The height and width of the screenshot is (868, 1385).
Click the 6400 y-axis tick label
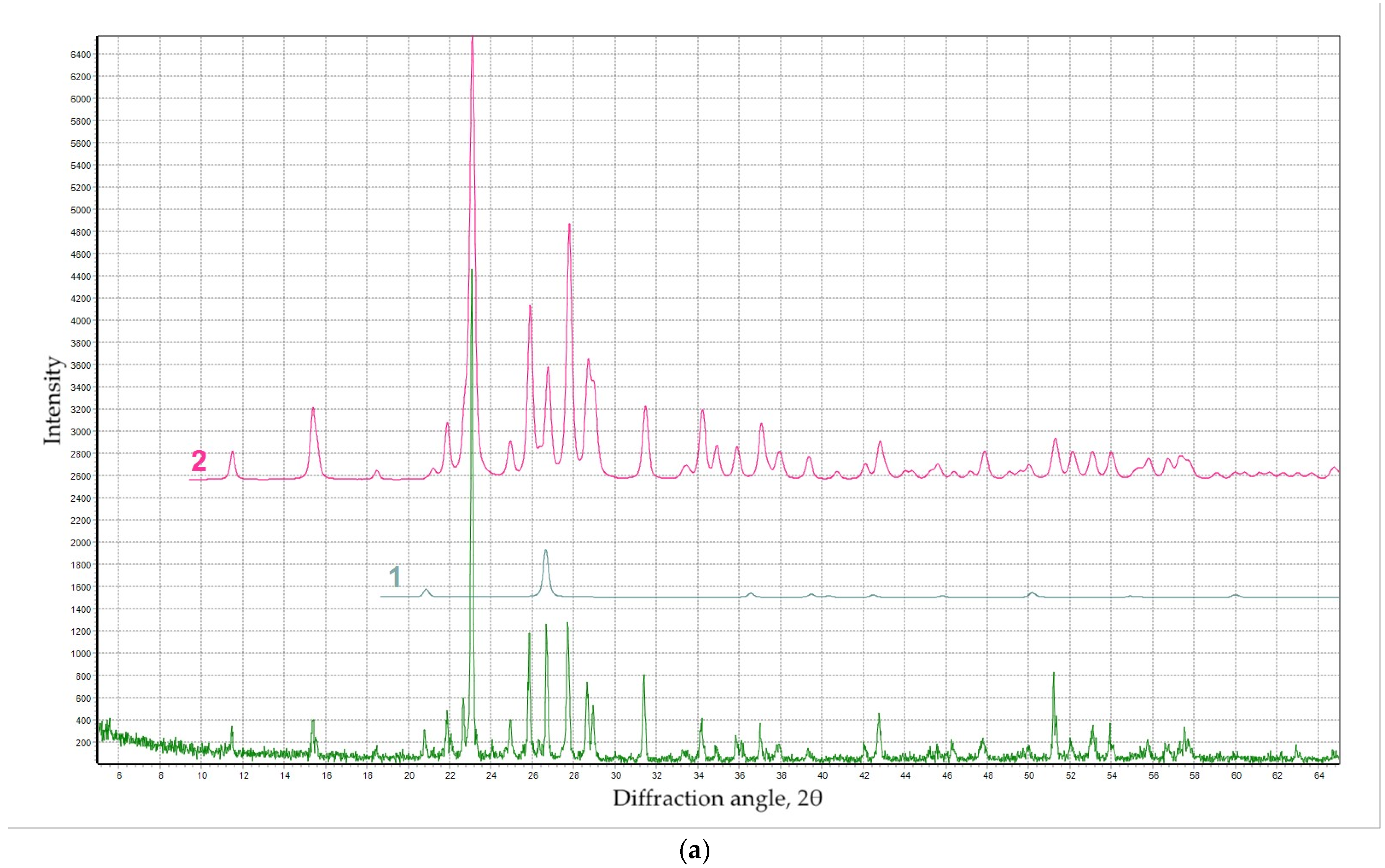(x=80, y=55)
